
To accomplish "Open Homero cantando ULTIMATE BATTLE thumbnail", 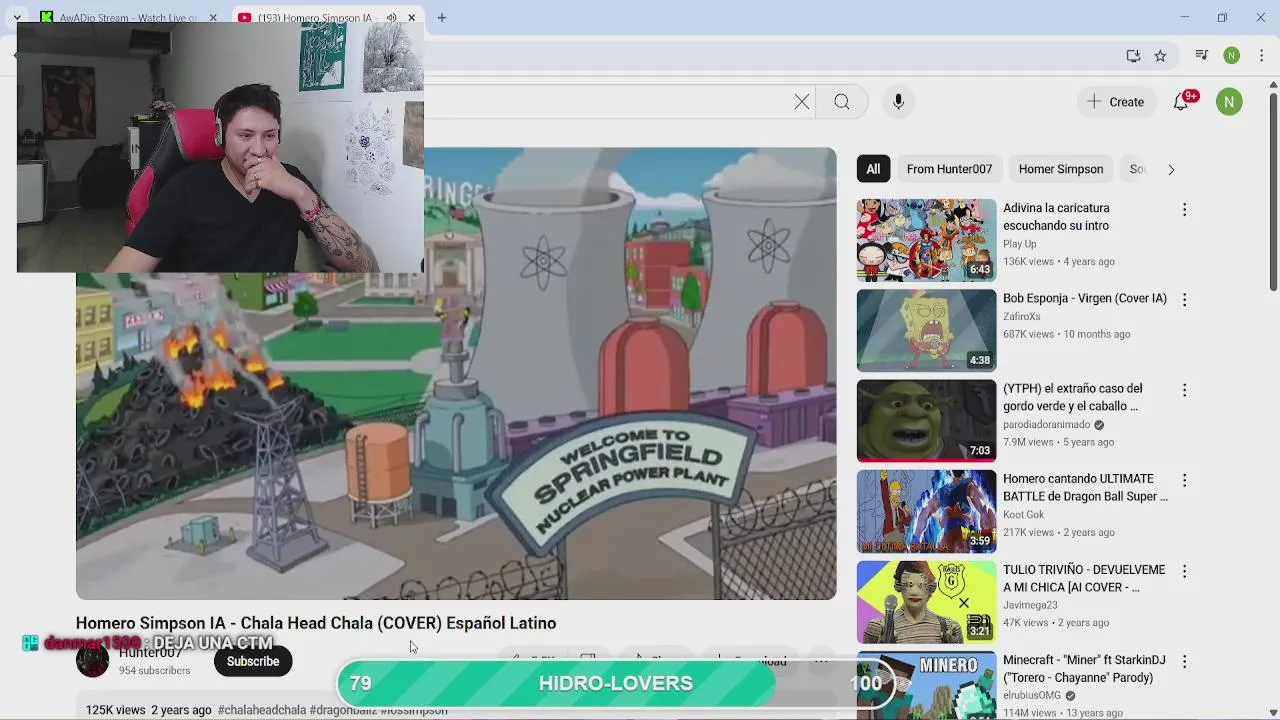I will coord(926,511).
